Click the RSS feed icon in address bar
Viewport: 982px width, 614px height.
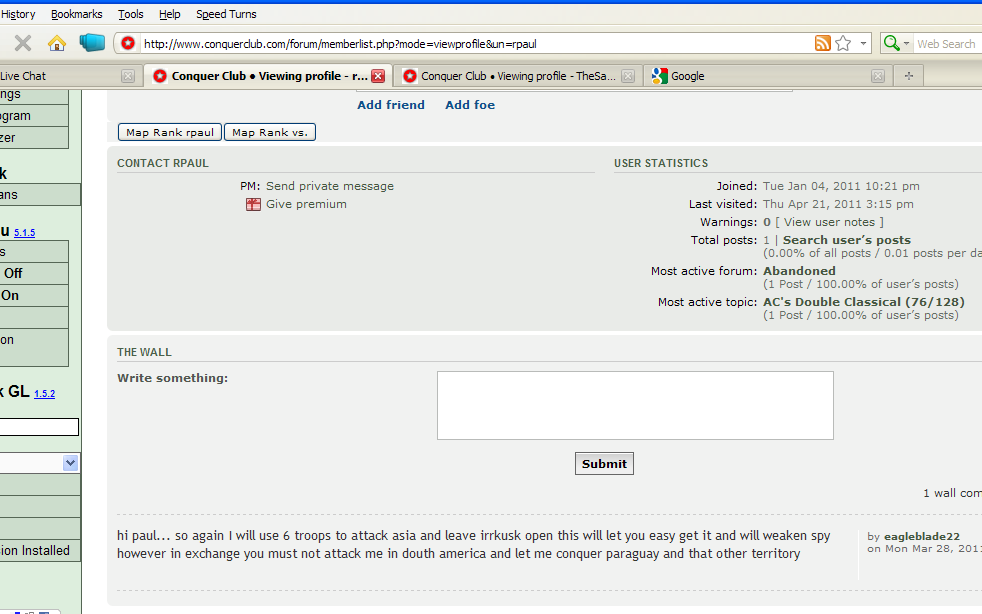pyautogui.click(x=823, y=43)
